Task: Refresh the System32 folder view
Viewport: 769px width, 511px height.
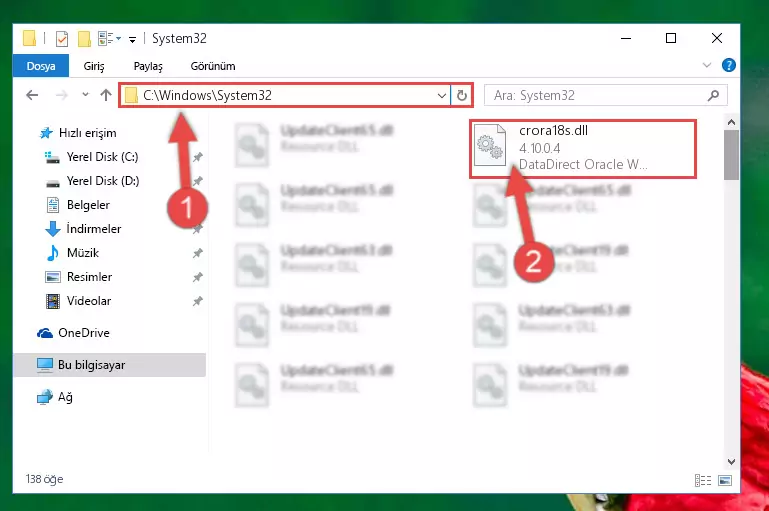Action: pyautogui.click(x=461, y=95)
